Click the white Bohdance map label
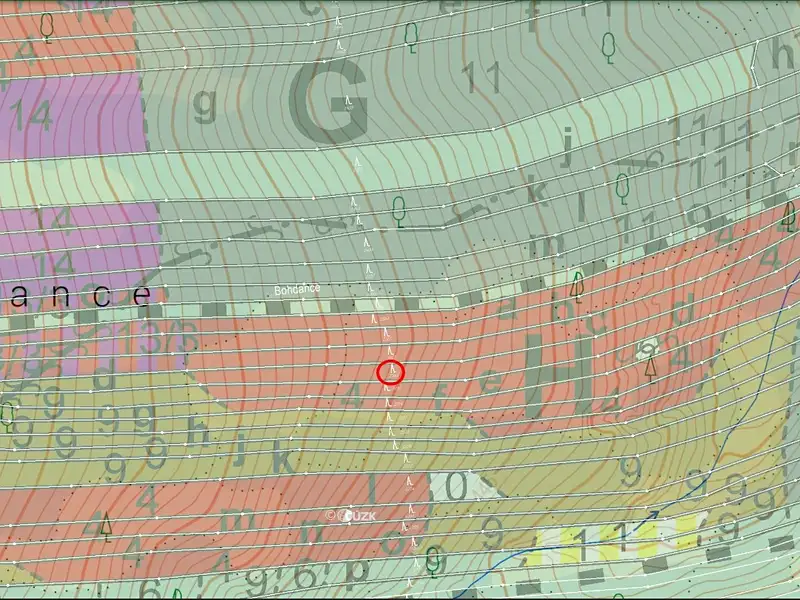This screenshot has width=800, height=600. [297, 290]
